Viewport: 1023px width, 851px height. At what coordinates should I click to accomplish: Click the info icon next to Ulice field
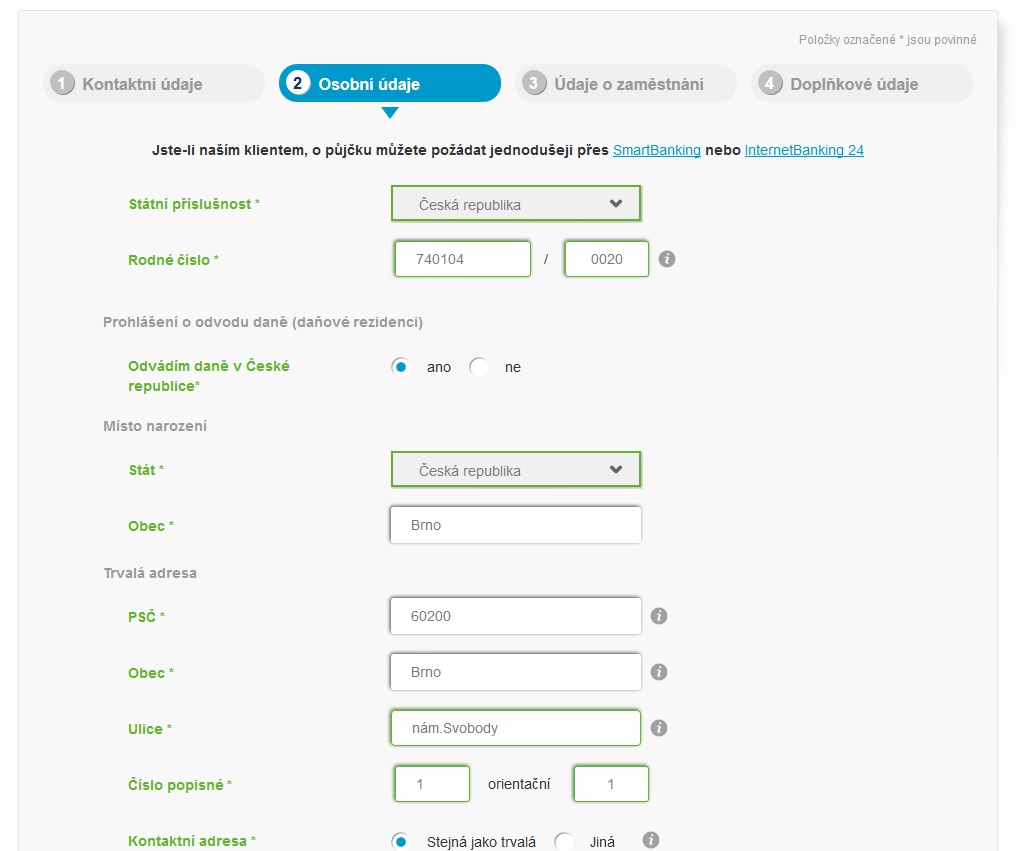[x=659, y=728]
